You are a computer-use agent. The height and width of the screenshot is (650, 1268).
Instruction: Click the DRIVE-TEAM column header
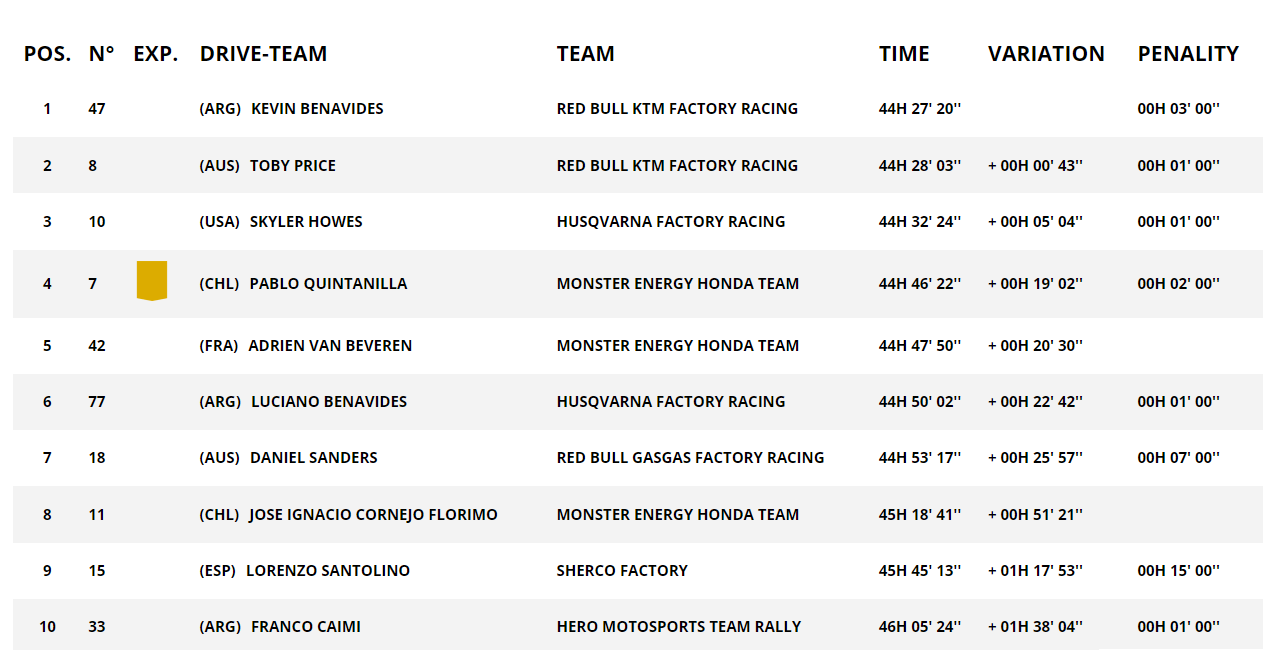[263, 54]
